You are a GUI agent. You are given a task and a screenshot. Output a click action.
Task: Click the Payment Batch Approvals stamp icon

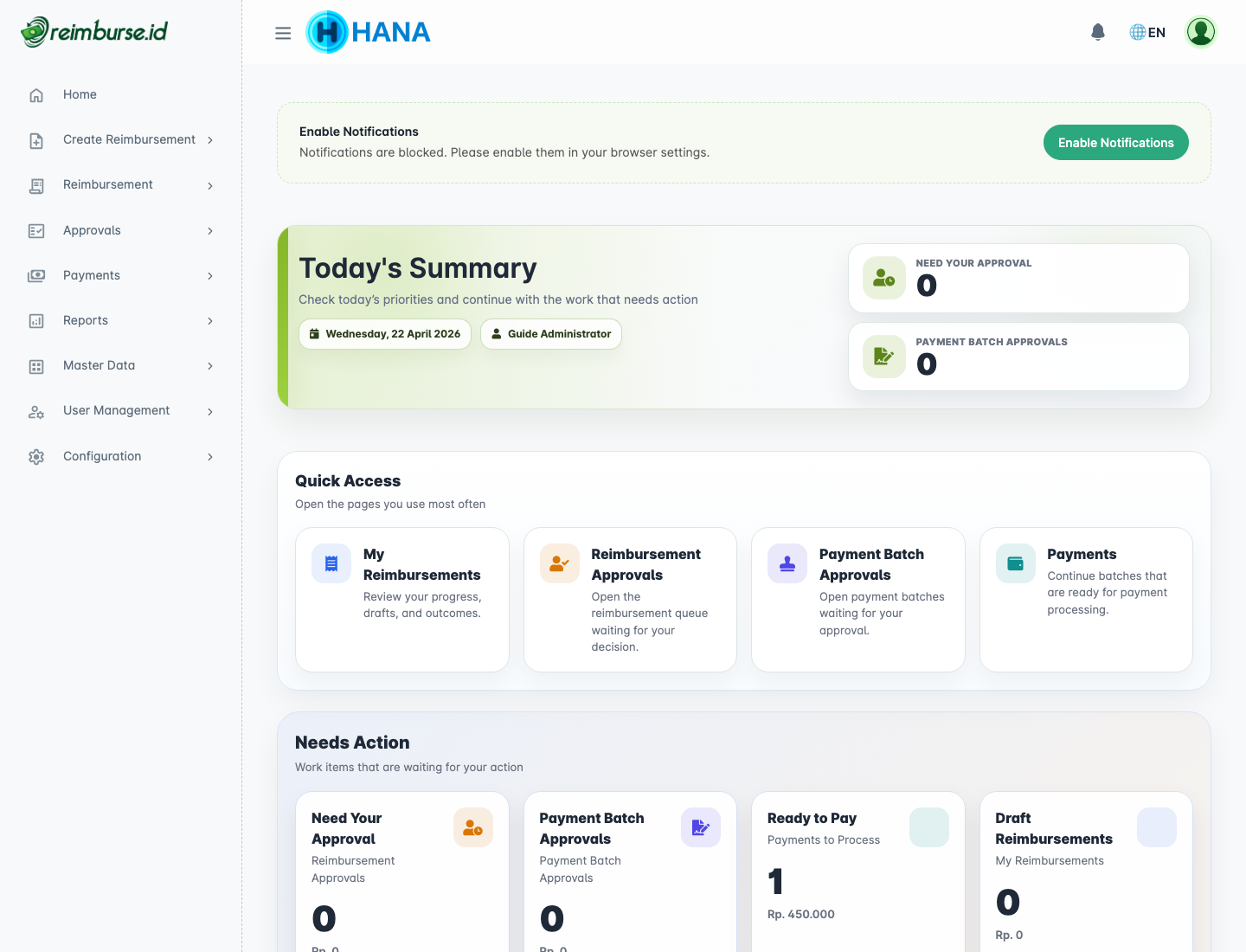787,563
